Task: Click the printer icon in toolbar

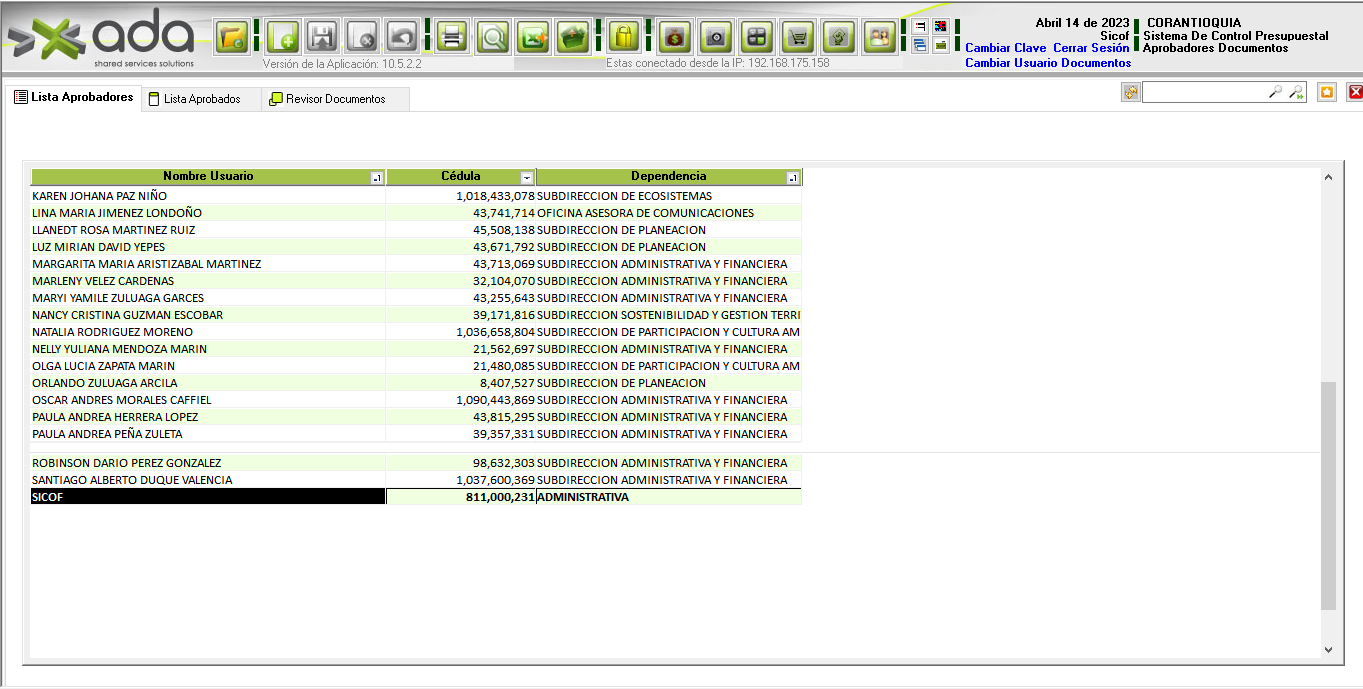Action: tap(453, 38)
